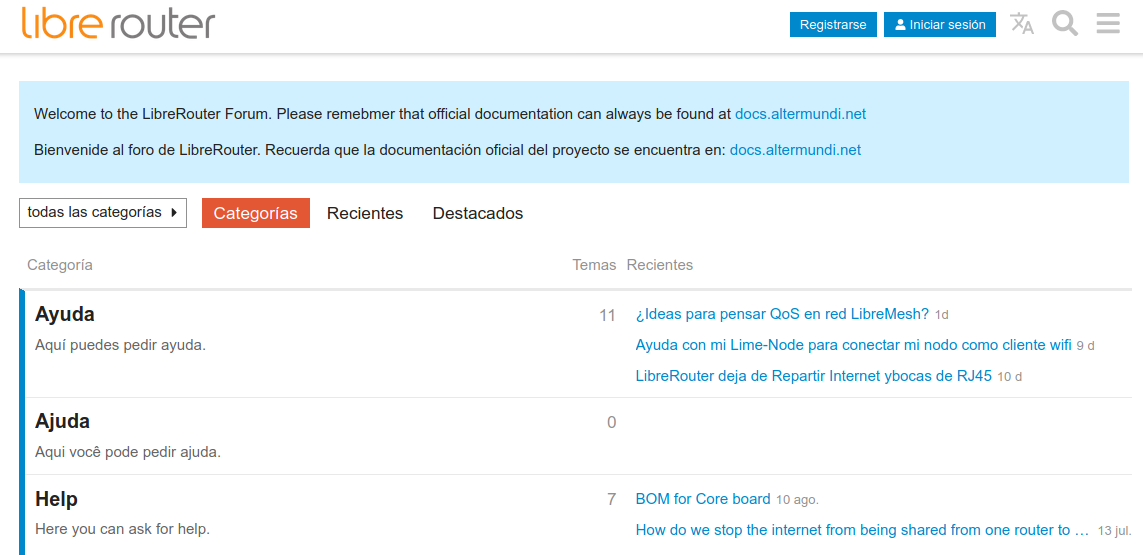Open the hamburger menu icon

1108,24
